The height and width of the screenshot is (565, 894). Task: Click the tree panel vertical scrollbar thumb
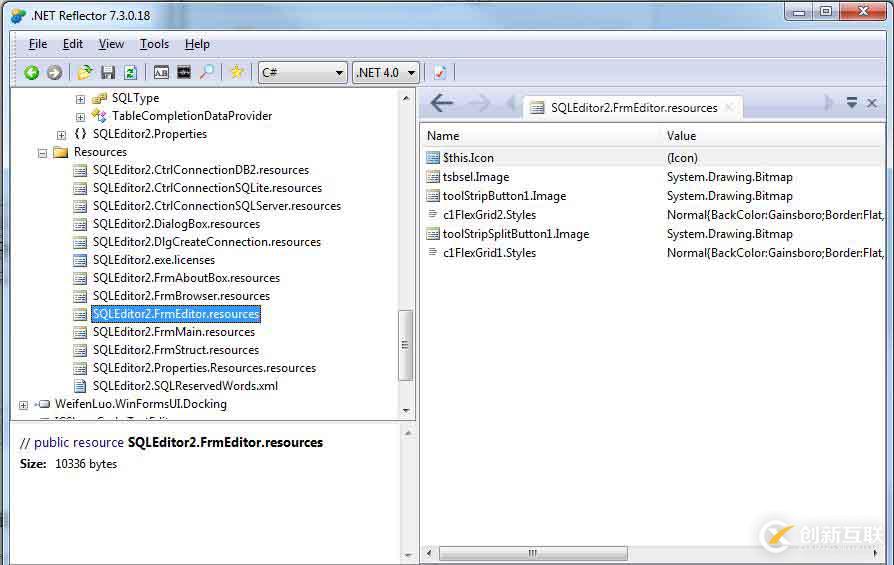[405, 345]
